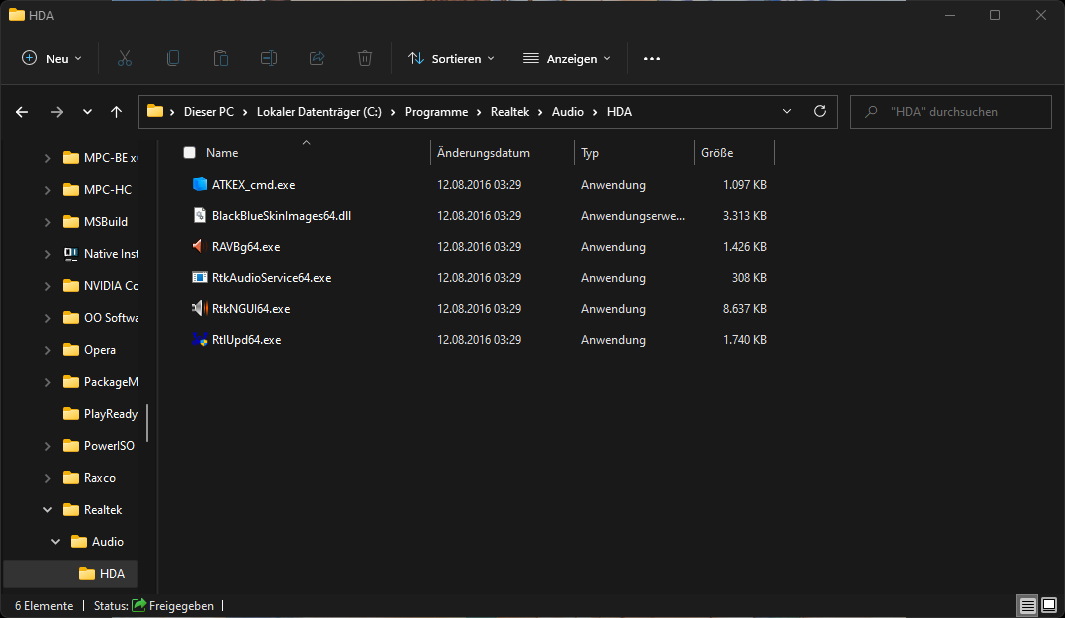1065x618 pixels.
Task: Go back with the left arrow
Action: coord(22,112)
